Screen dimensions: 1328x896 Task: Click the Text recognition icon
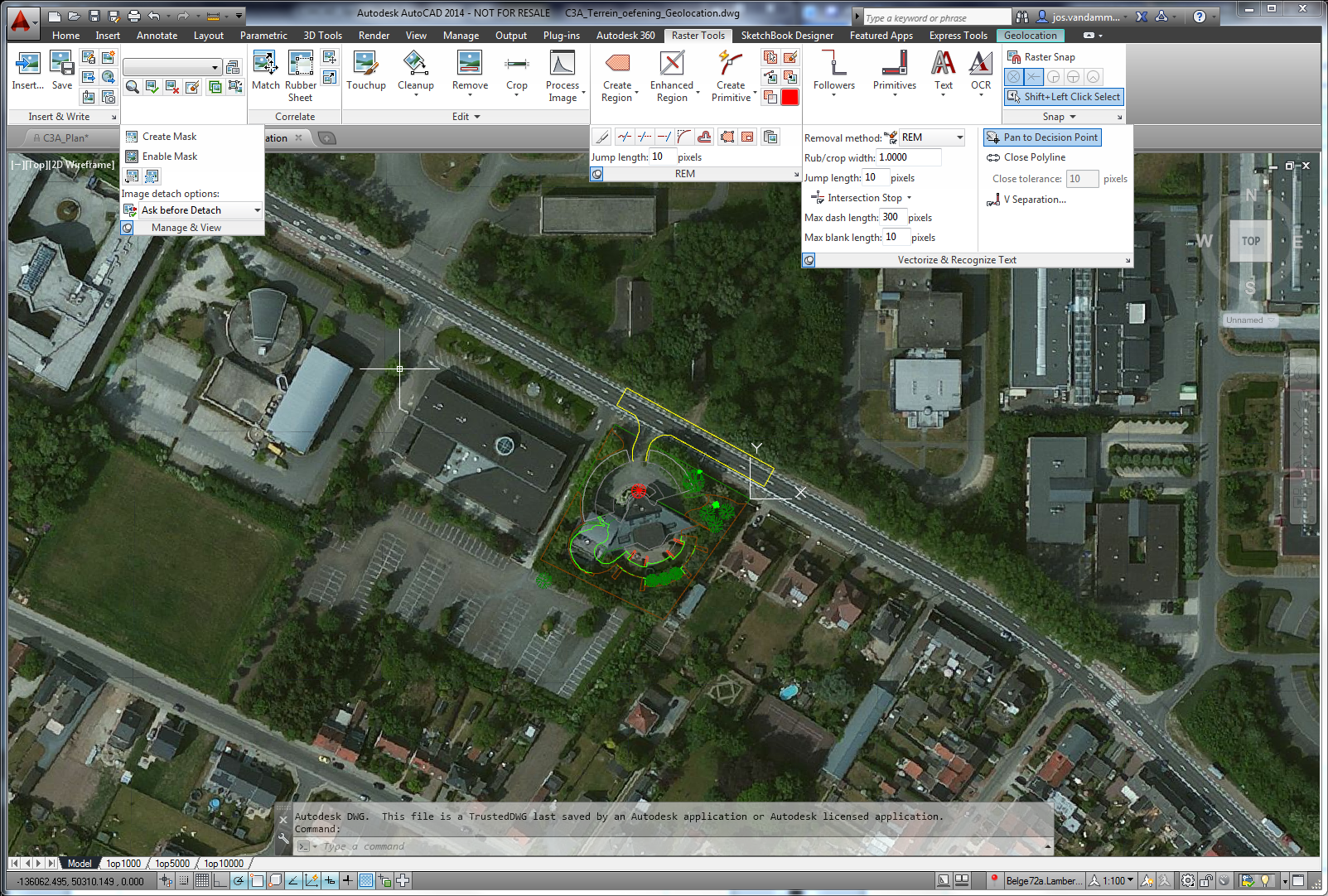point(944,63)
